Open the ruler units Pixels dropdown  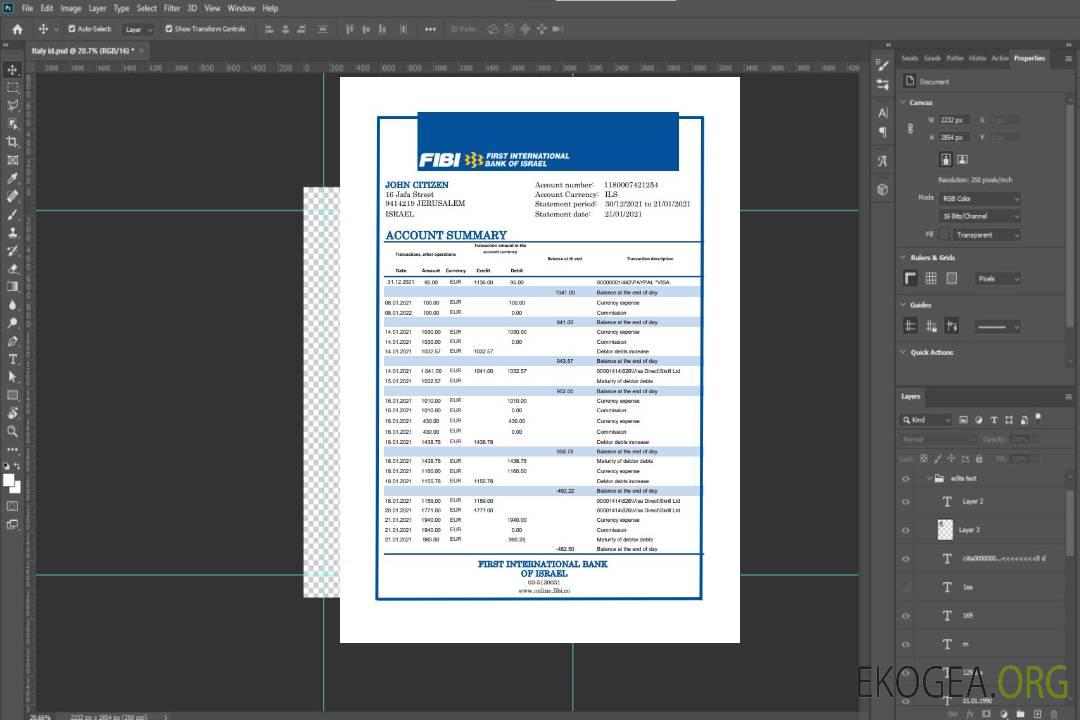point(998,279)
